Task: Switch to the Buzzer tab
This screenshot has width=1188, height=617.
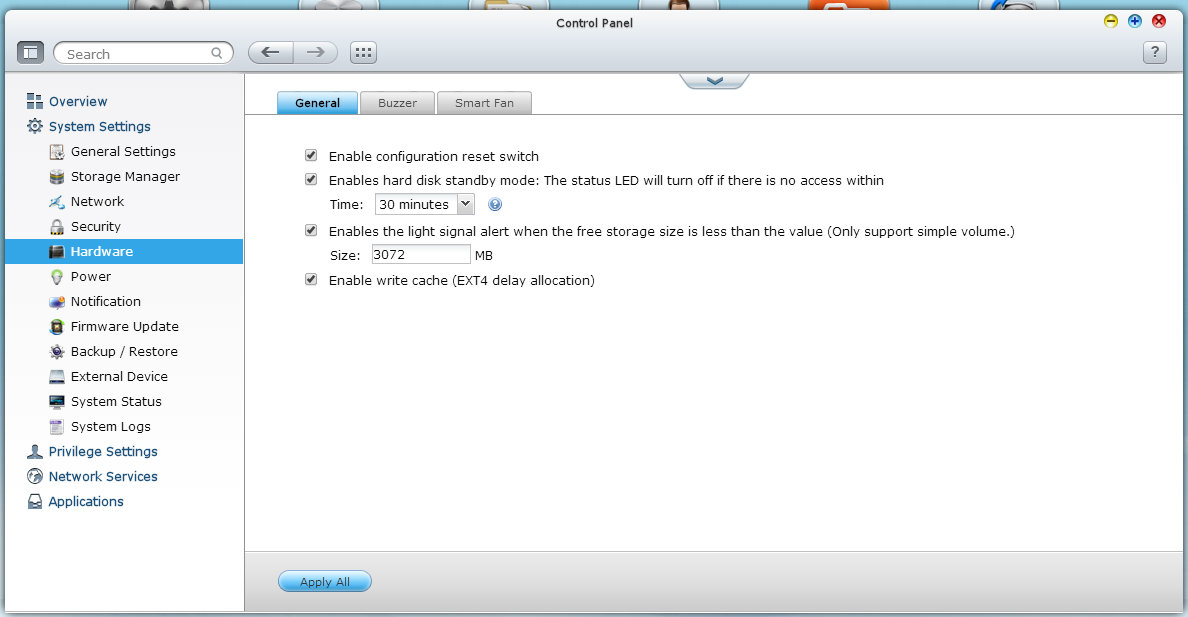Action: (397, 103)
